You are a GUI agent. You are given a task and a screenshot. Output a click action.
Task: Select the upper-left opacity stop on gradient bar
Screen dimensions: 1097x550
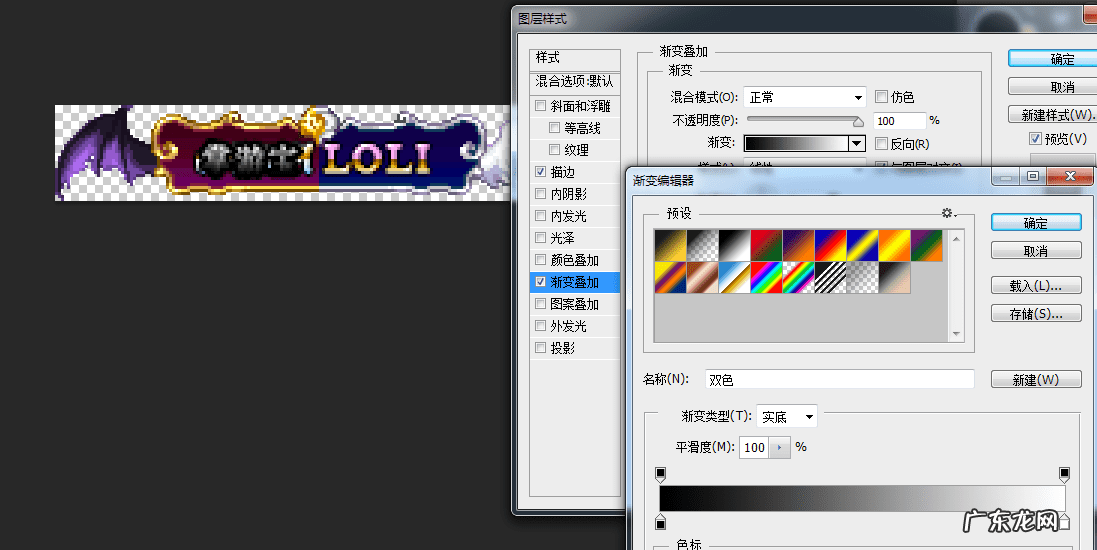click(x=660, y=474)
